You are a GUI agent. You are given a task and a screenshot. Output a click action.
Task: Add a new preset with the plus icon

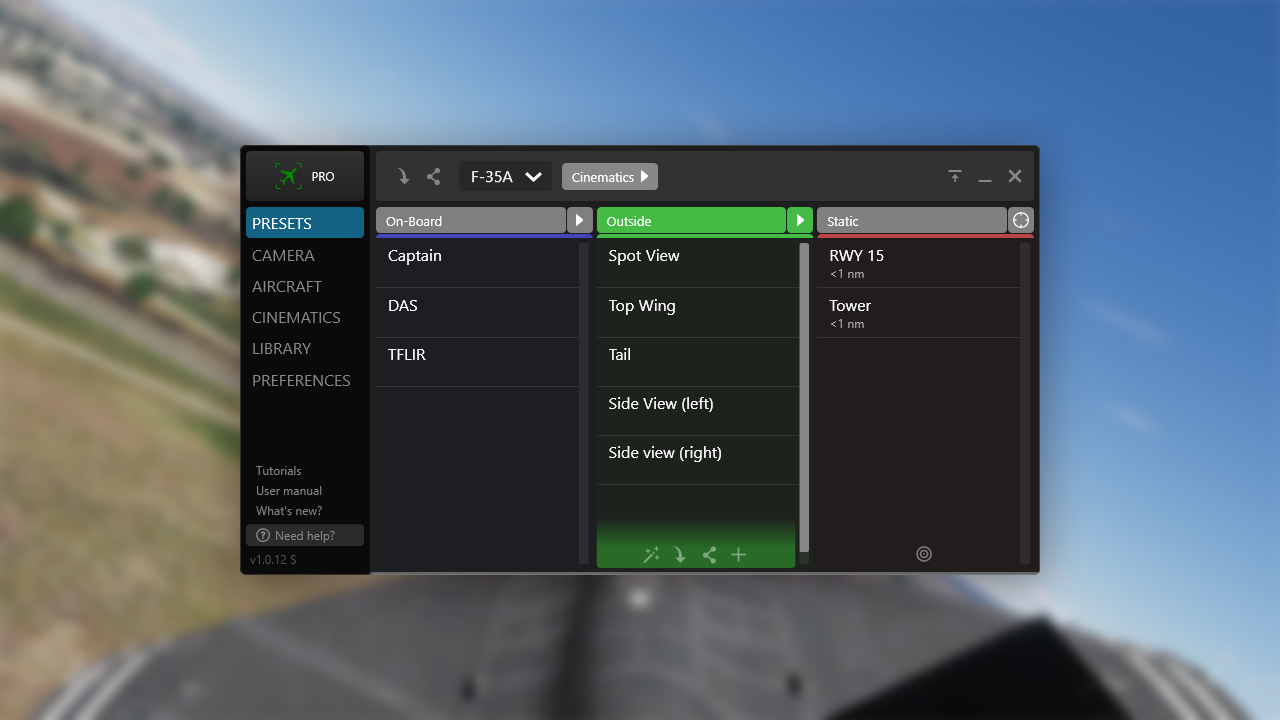tap(738, 554)
